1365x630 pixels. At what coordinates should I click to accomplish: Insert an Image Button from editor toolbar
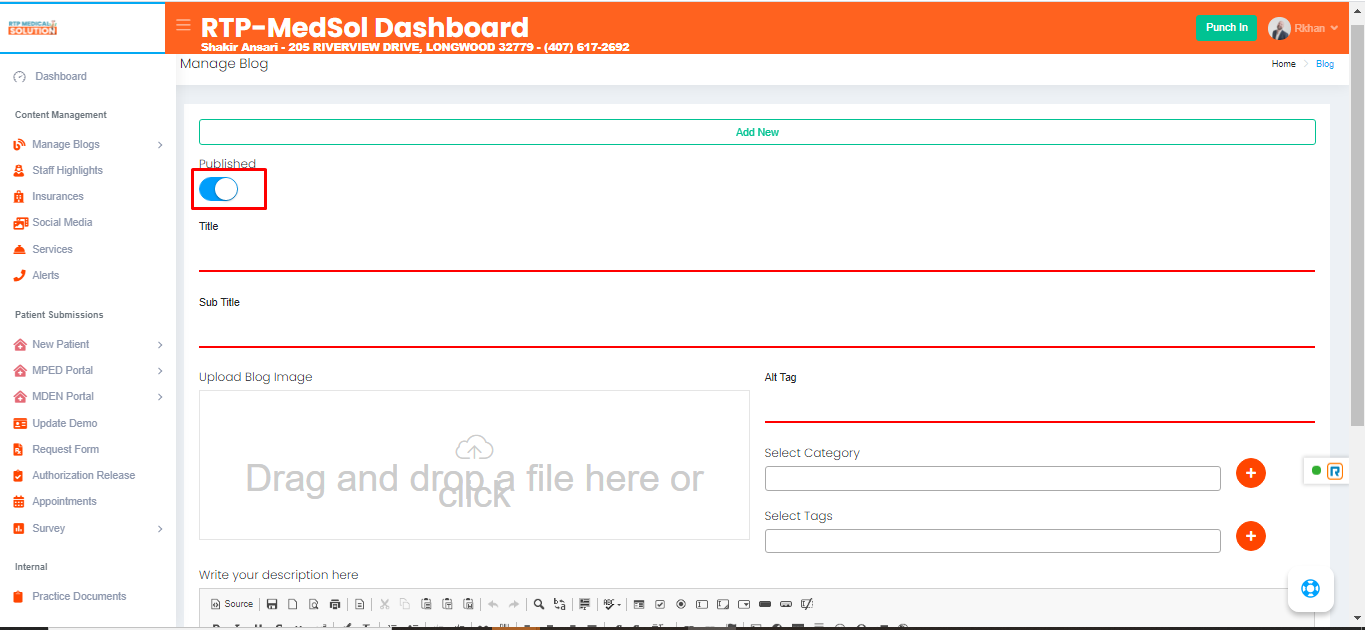pos(786,604)
